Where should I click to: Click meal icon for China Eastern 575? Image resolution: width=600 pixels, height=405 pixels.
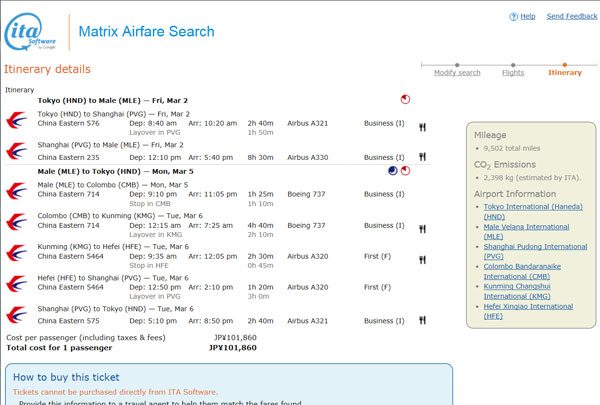tap(422, 320)
